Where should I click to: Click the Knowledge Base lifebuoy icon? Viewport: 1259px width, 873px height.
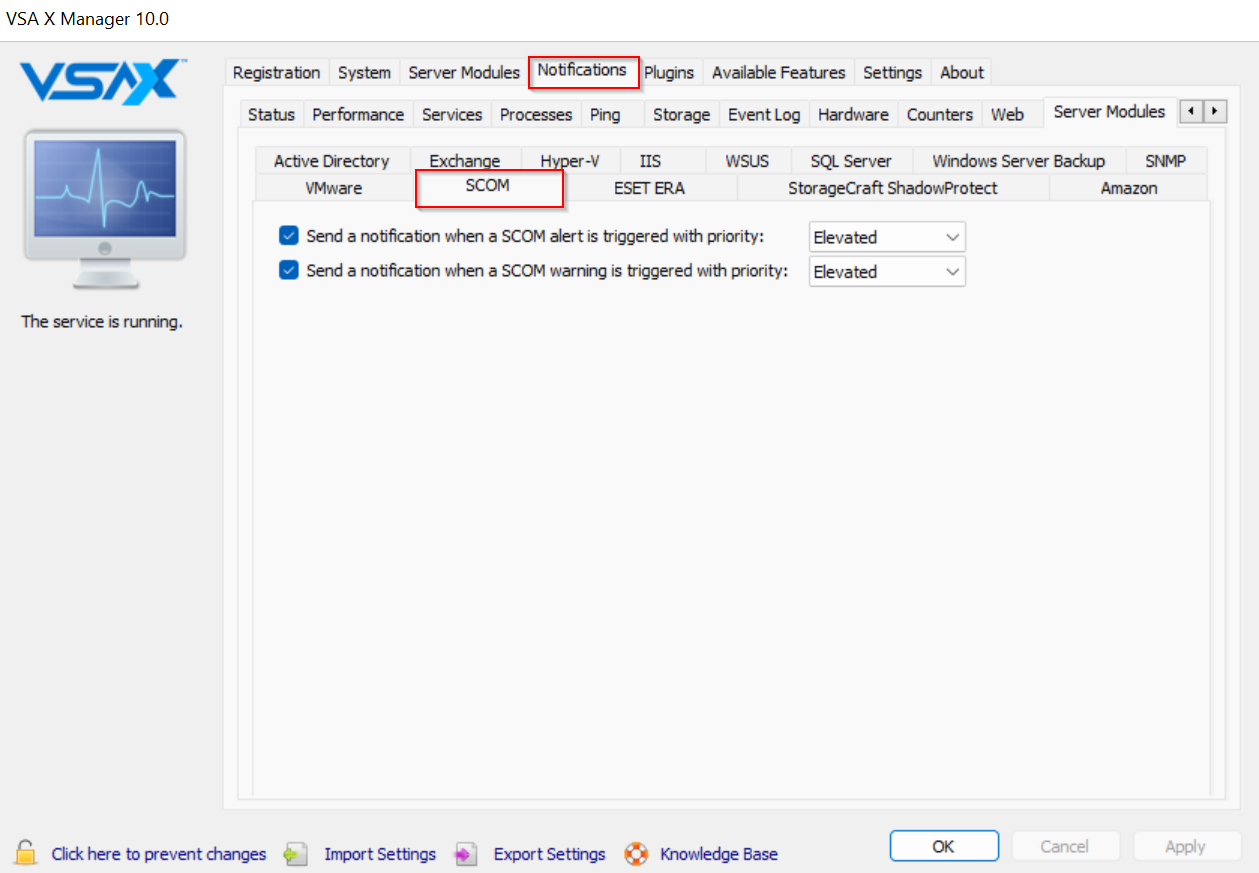tap(636, 854)
